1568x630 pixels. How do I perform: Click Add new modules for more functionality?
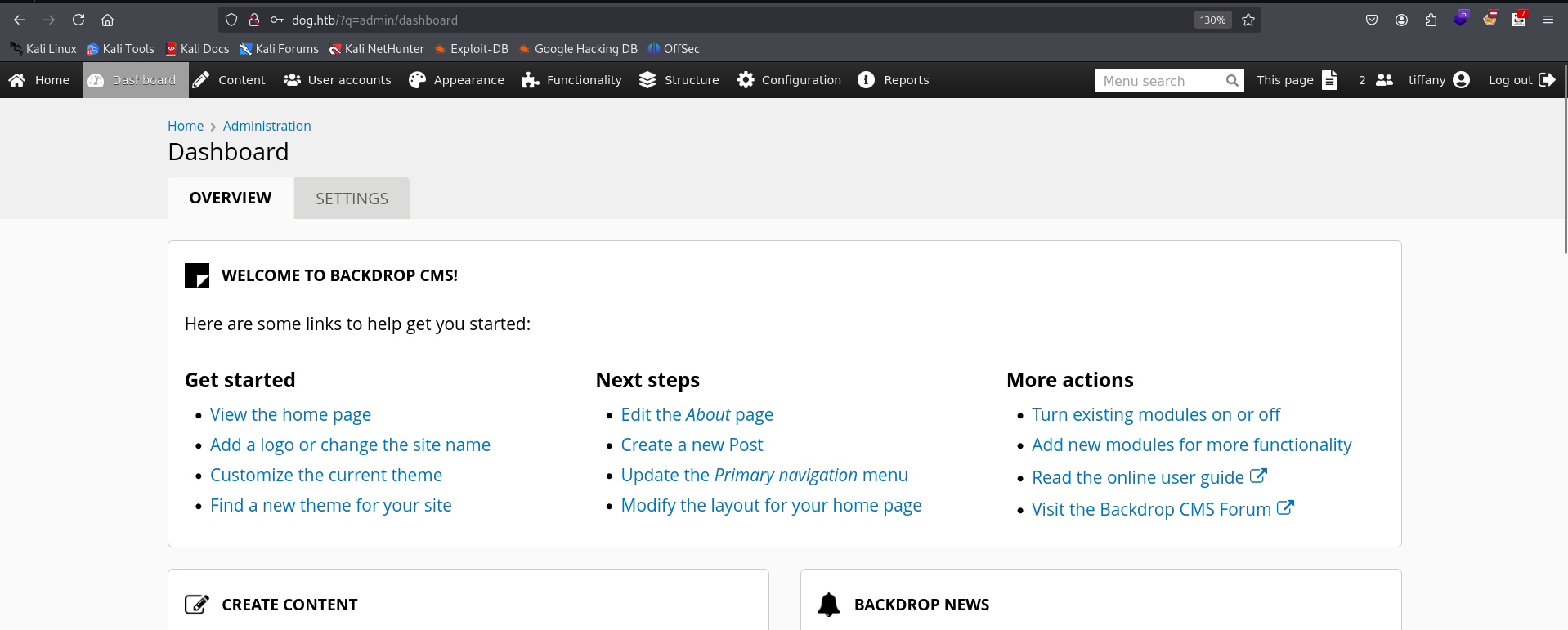click(x=1191, y=445)
